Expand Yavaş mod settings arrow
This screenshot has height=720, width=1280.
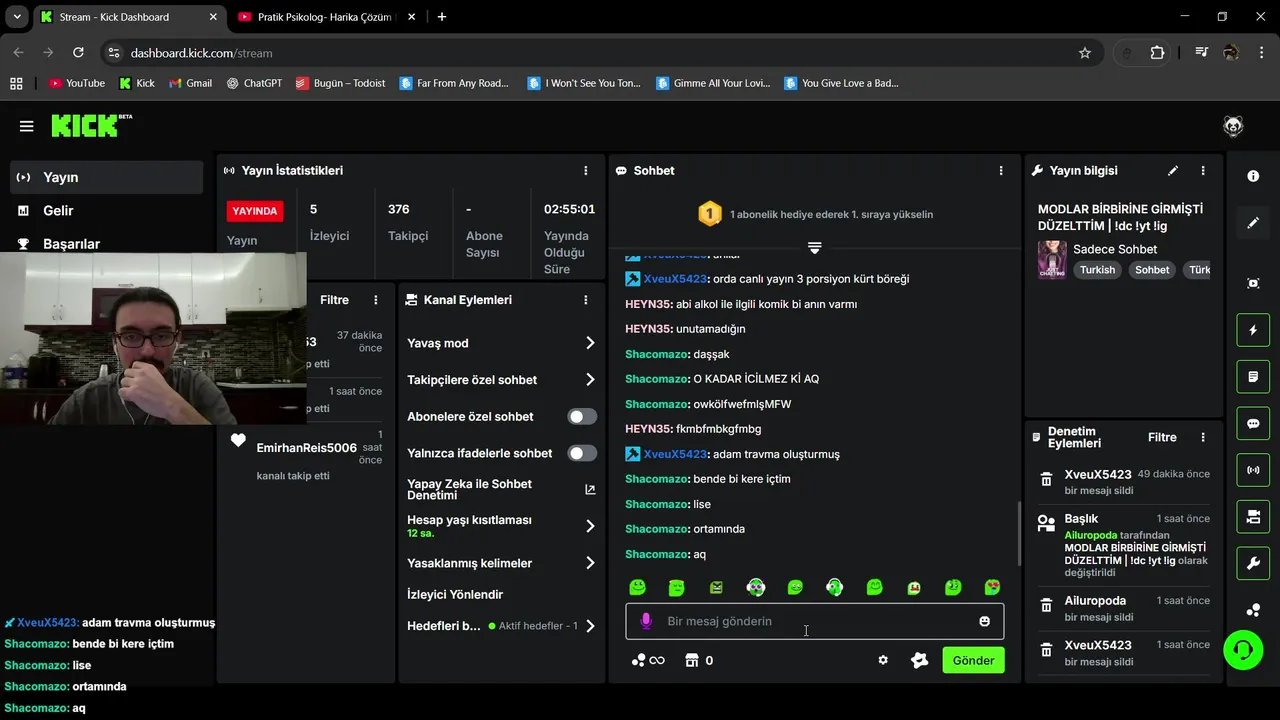590,343
